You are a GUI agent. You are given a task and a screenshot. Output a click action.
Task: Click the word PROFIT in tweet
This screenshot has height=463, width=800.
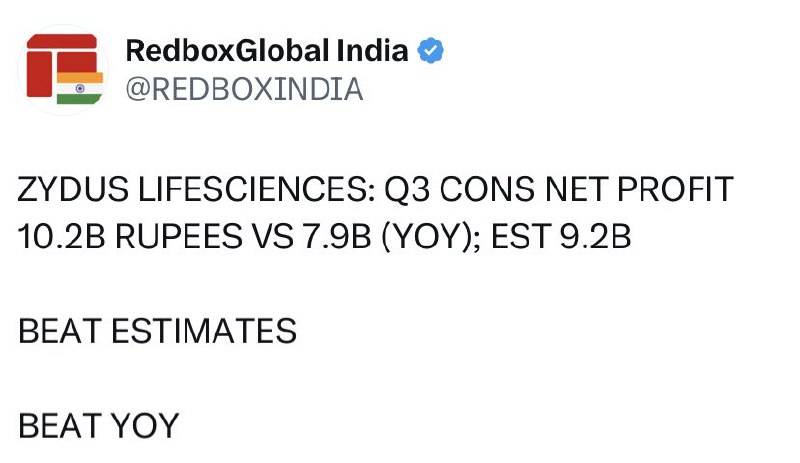[x=676, y=189]
